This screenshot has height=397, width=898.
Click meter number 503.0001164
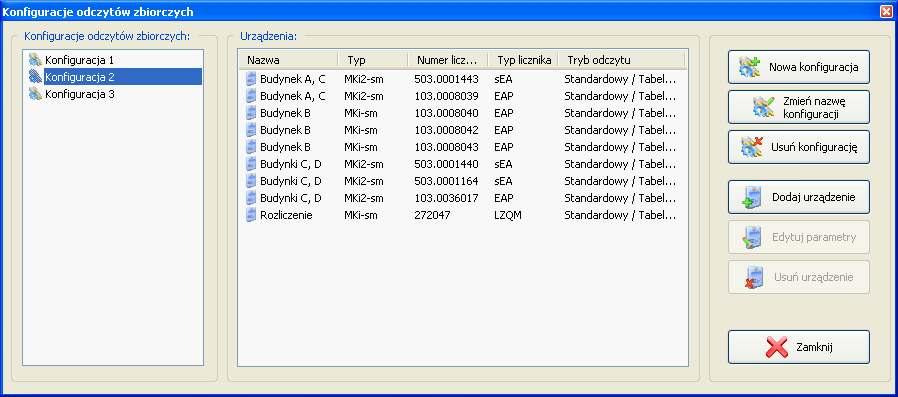(446, 181)
